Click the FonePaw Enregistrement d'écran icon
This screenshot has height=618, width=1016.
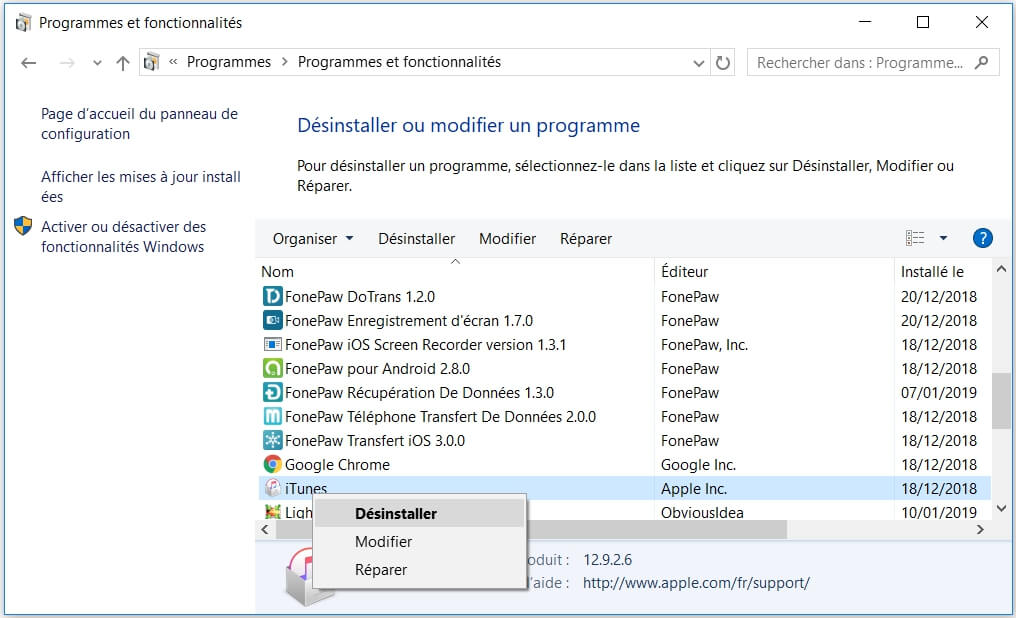(x=273, y=321)
